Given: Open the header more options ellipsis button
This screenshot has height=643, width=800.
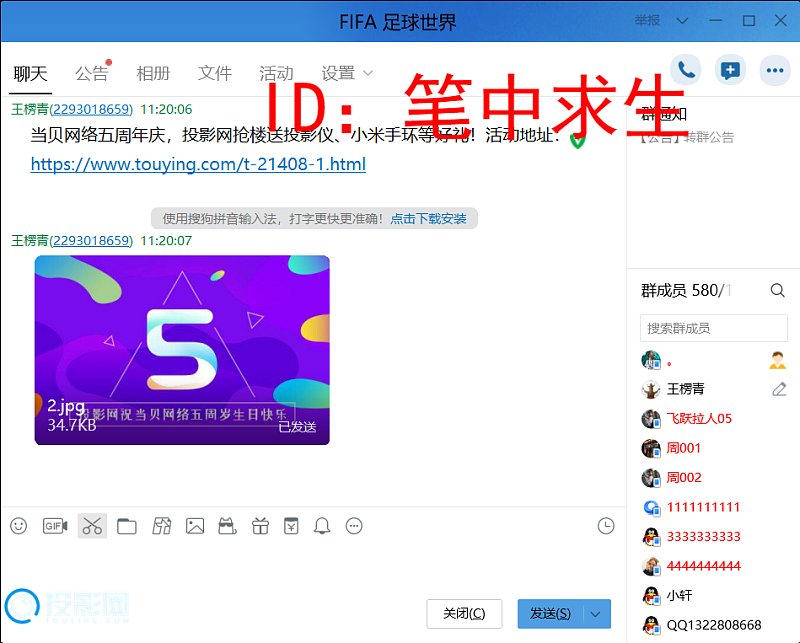Looking at the screenshot, I should click(x=775, y=70).
